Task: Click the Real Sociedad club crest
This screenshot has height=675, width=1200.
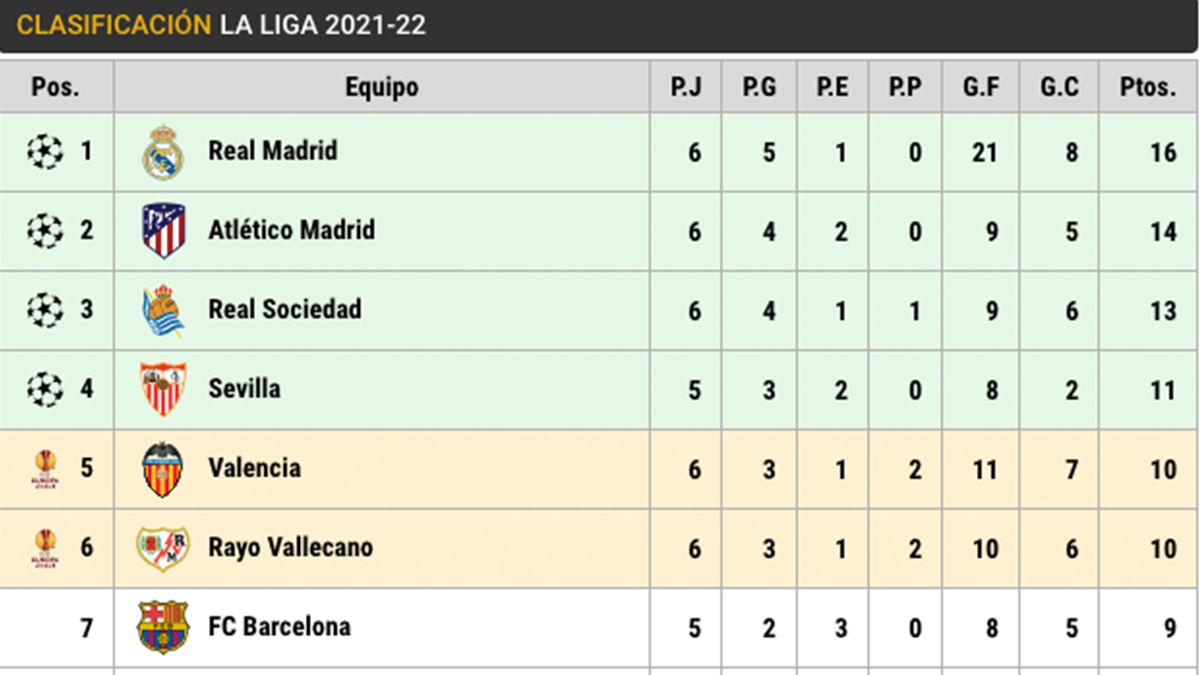Action: pos(162,310)
